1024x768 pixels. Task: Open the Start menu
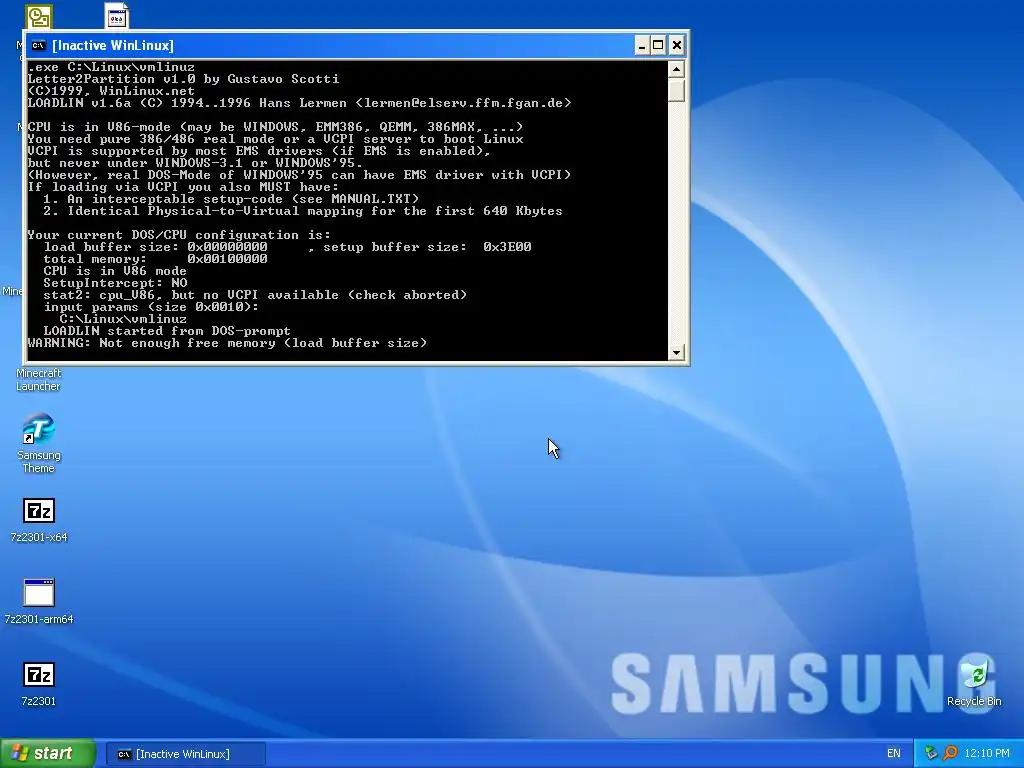tap(48, 753)
